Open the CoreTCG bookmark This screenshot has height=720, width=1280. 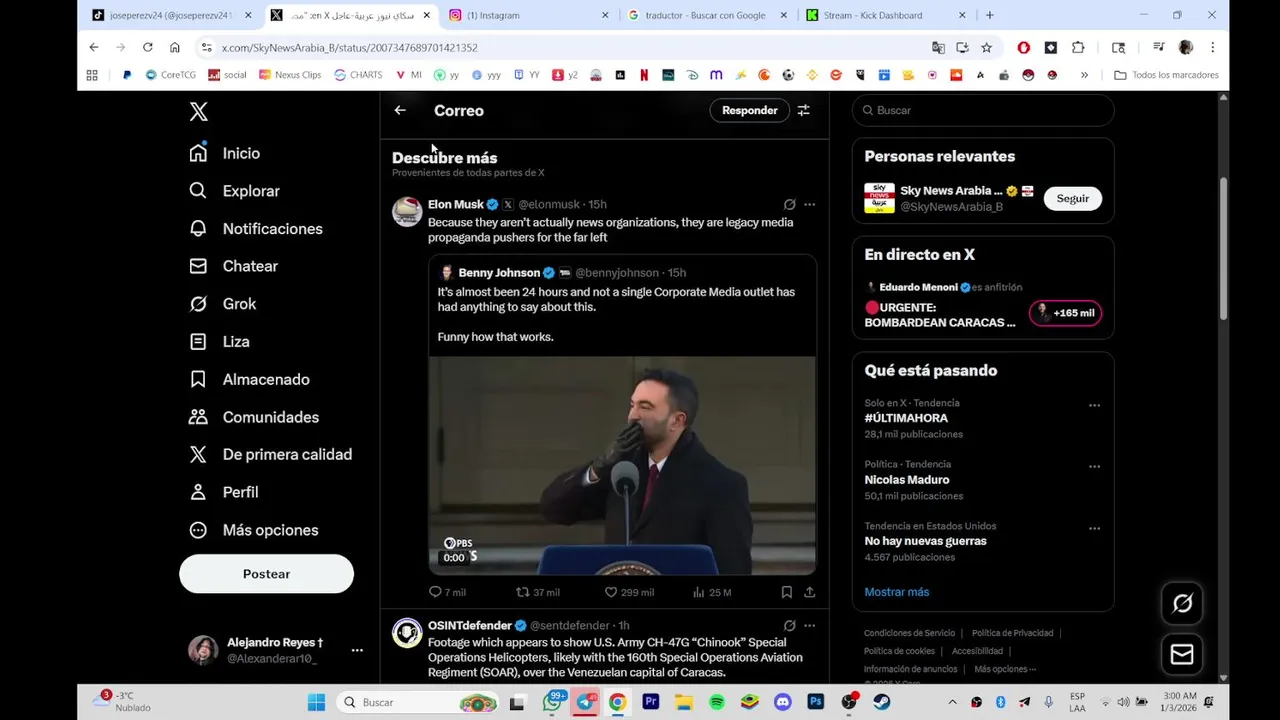[170, 75]
